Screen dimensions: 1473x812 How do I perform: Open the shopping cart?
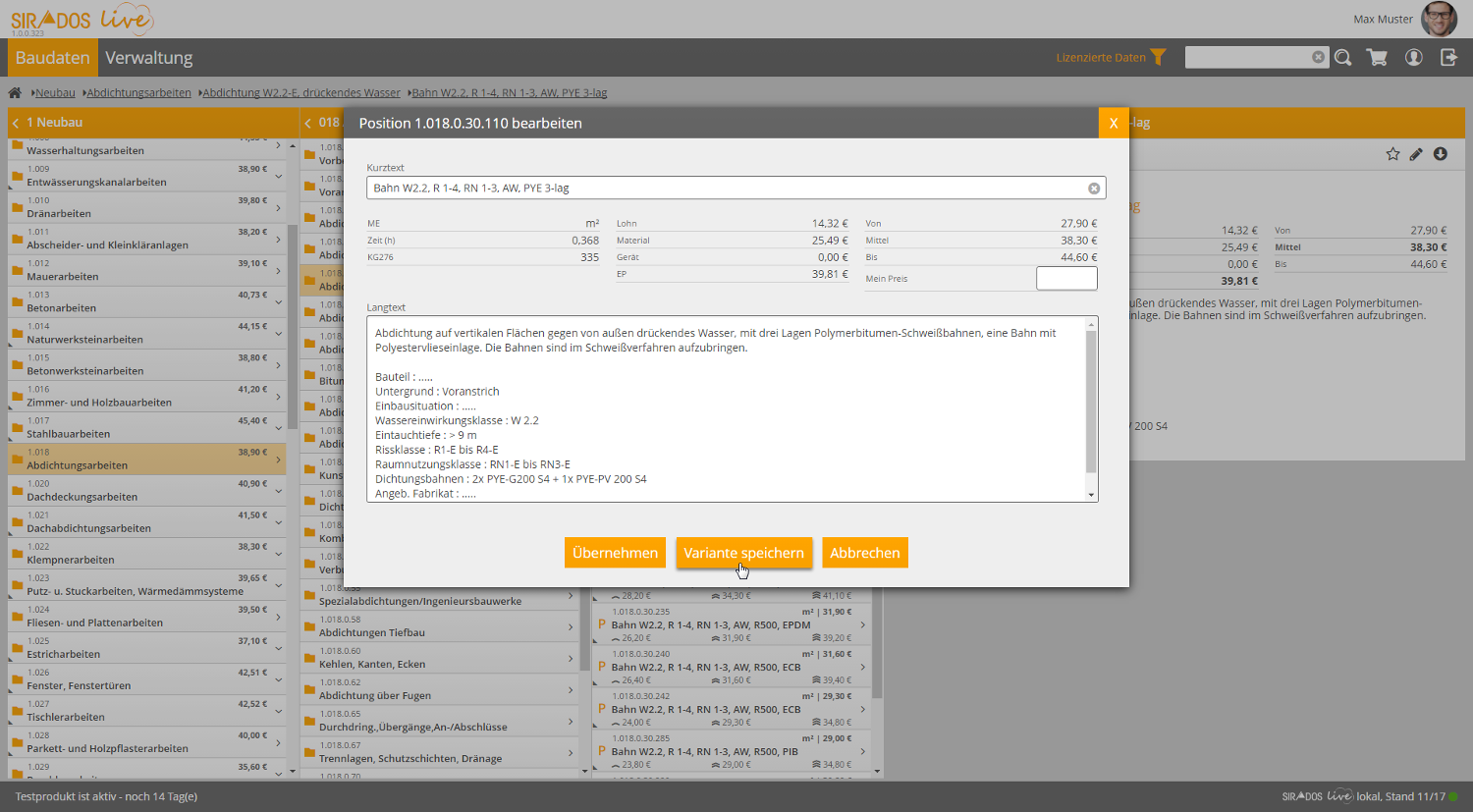1377,58
